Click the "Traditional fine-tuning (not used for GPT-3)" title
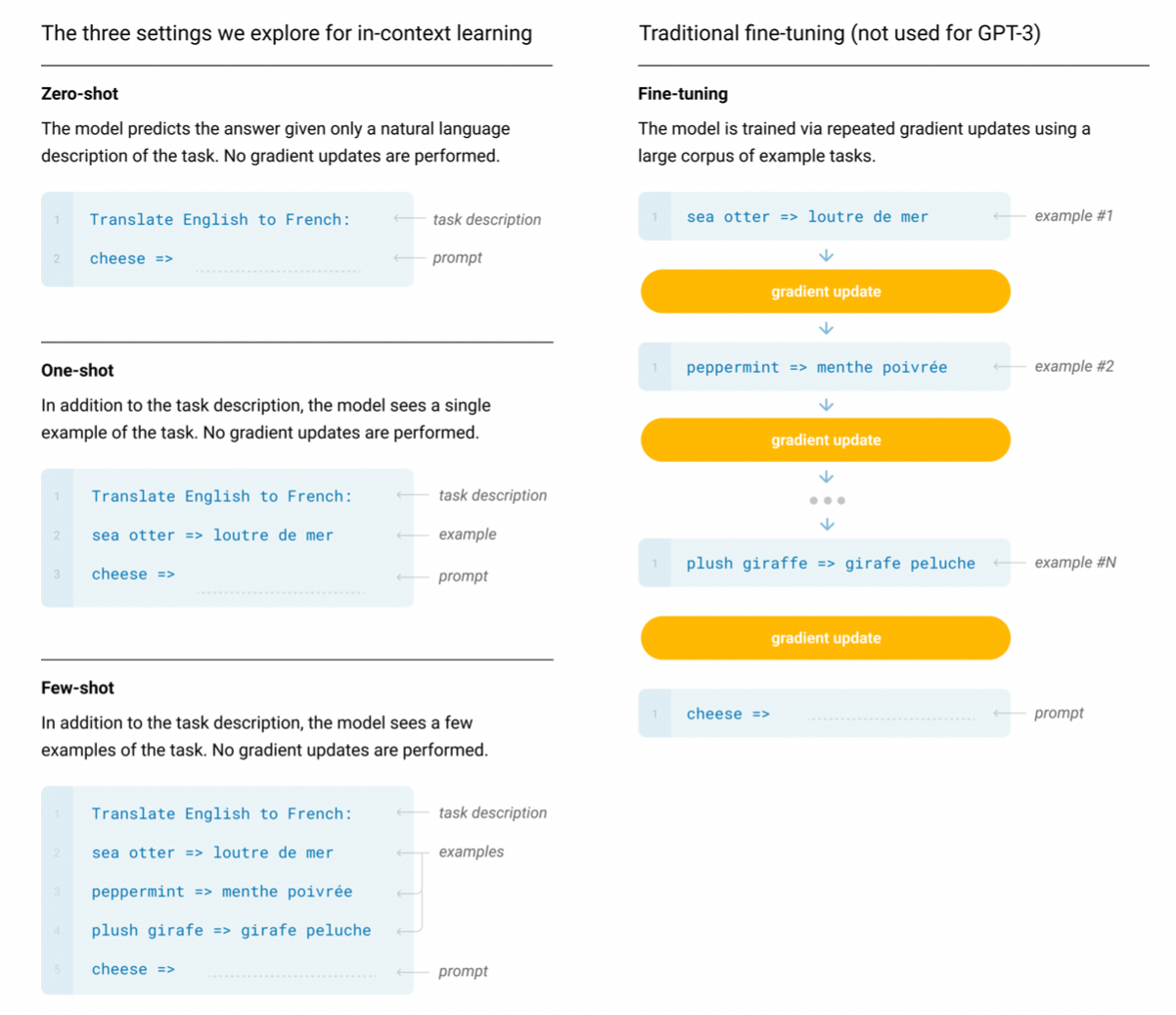 coord(839,33)
